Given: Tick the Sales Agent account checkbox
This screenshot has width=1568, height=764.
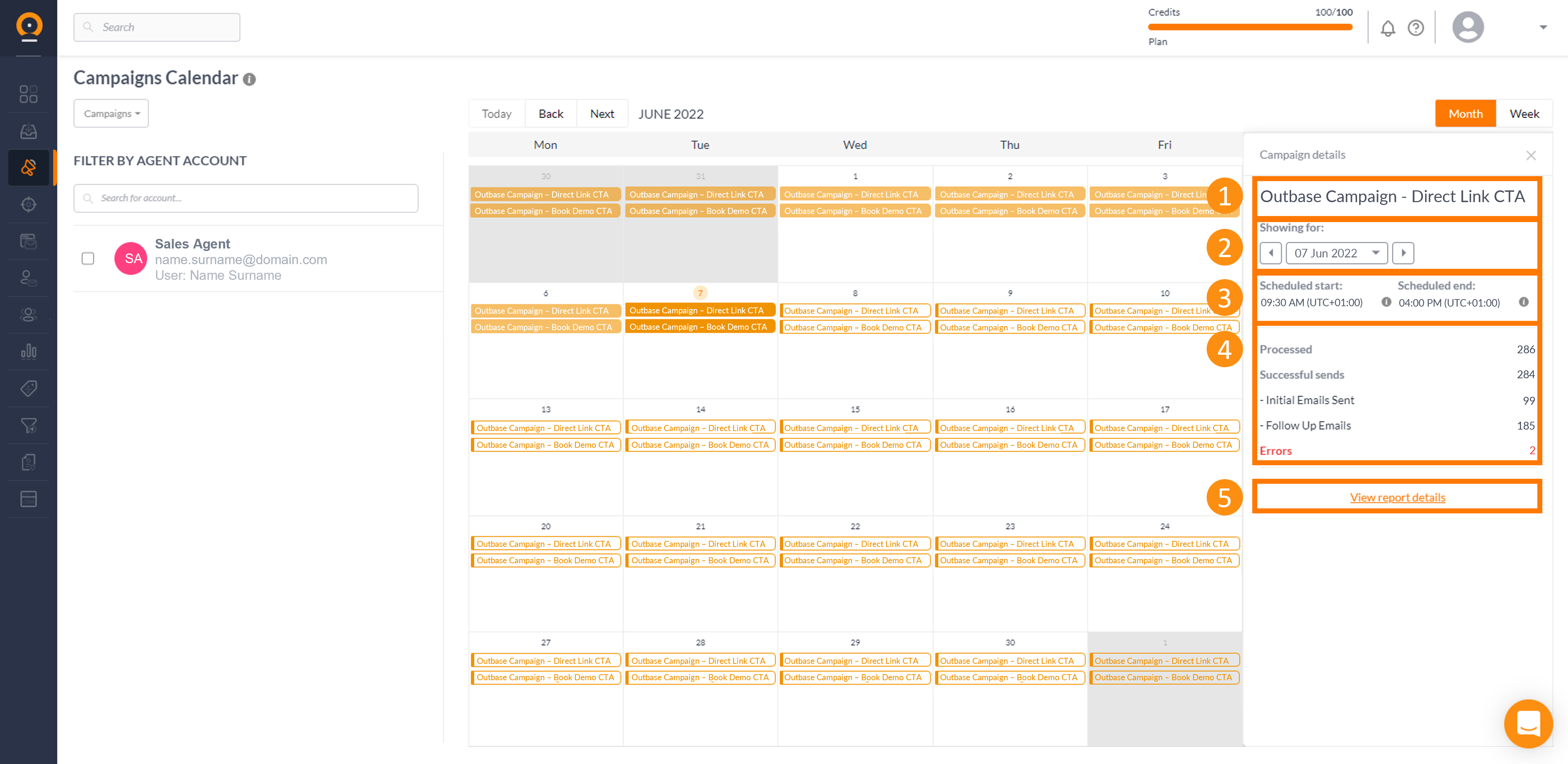Looking at the screenshot, I should point(88,259).
